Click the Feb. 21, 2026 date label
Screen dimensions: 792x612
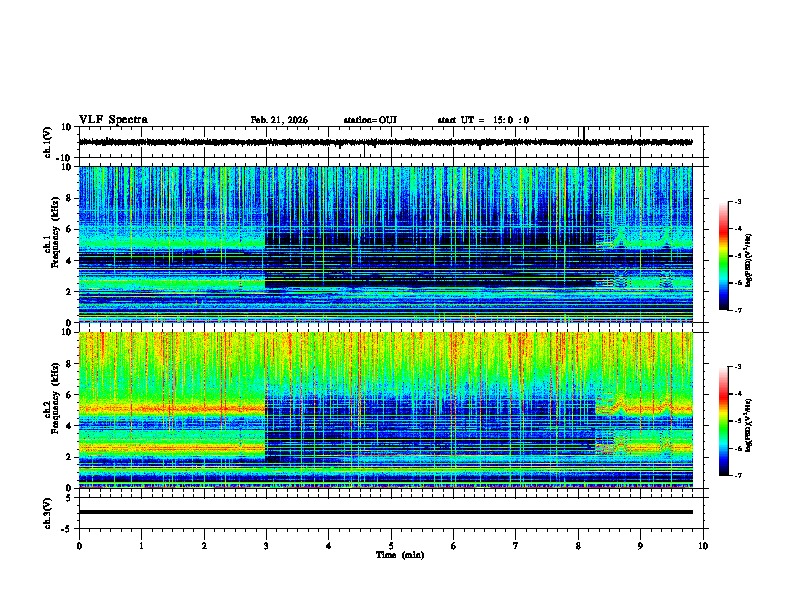pos(279,120)
